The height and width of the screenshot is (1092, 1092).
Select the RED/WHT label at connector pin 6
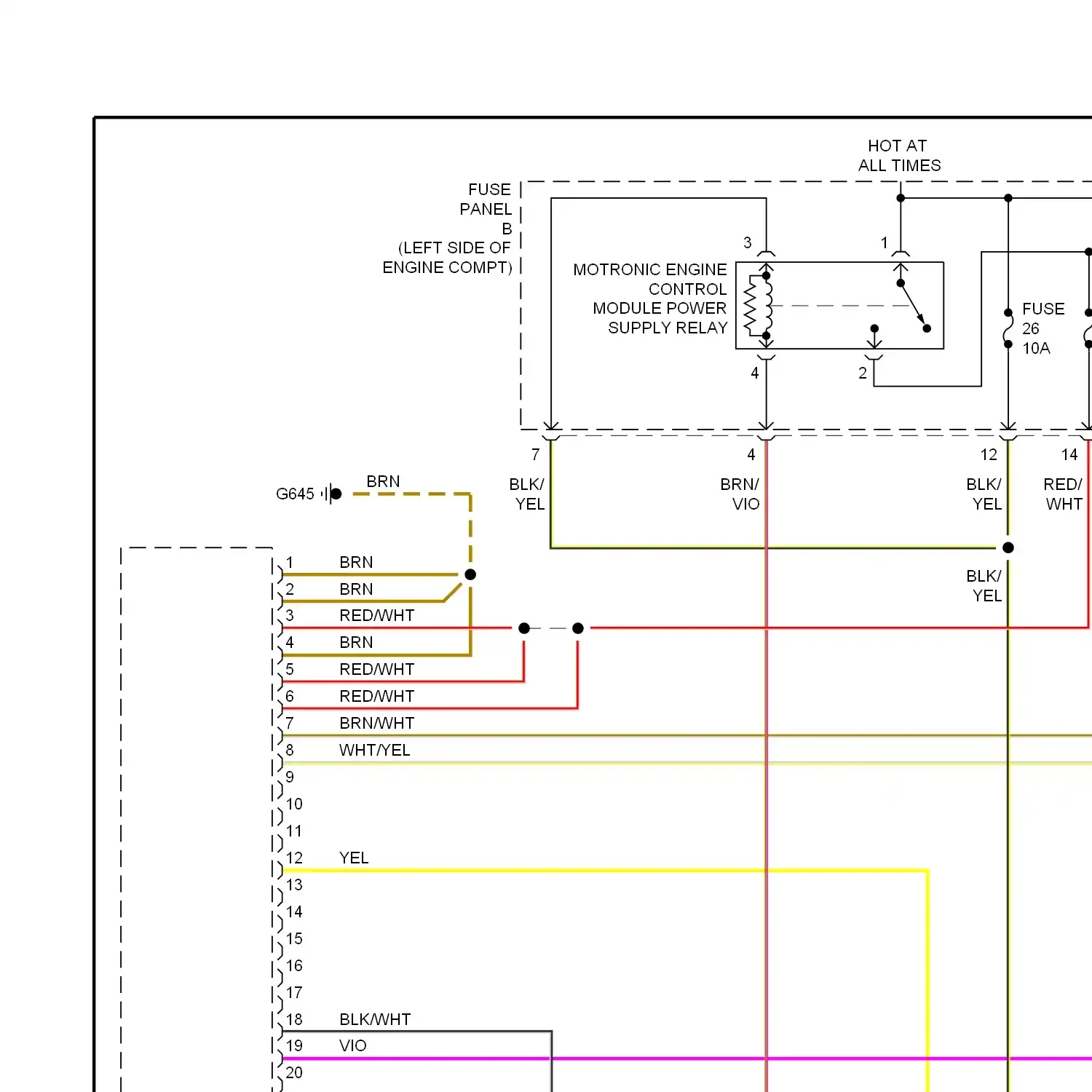coord(376,696)
